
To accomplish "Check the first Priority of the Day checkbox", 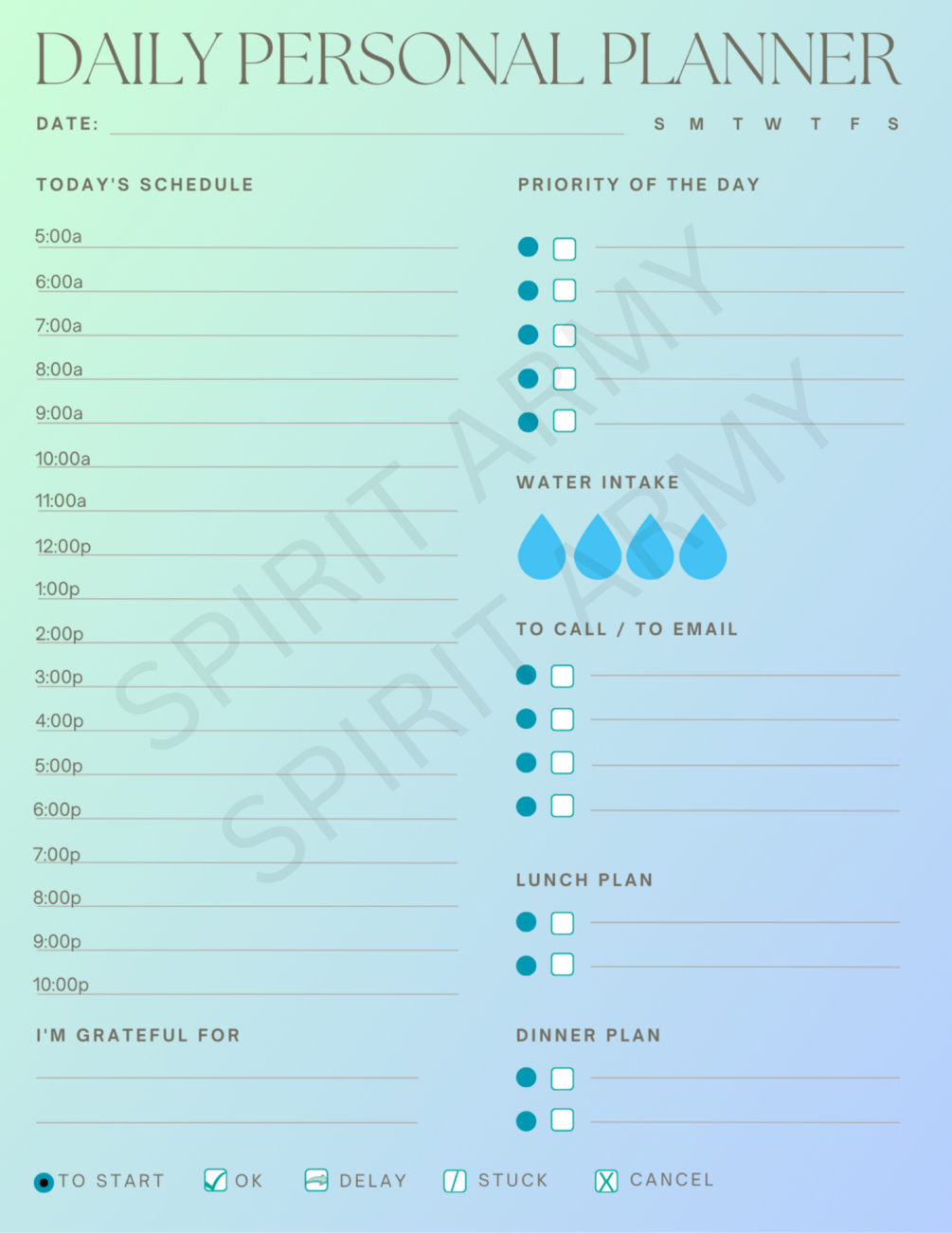I will pos(565,249).
